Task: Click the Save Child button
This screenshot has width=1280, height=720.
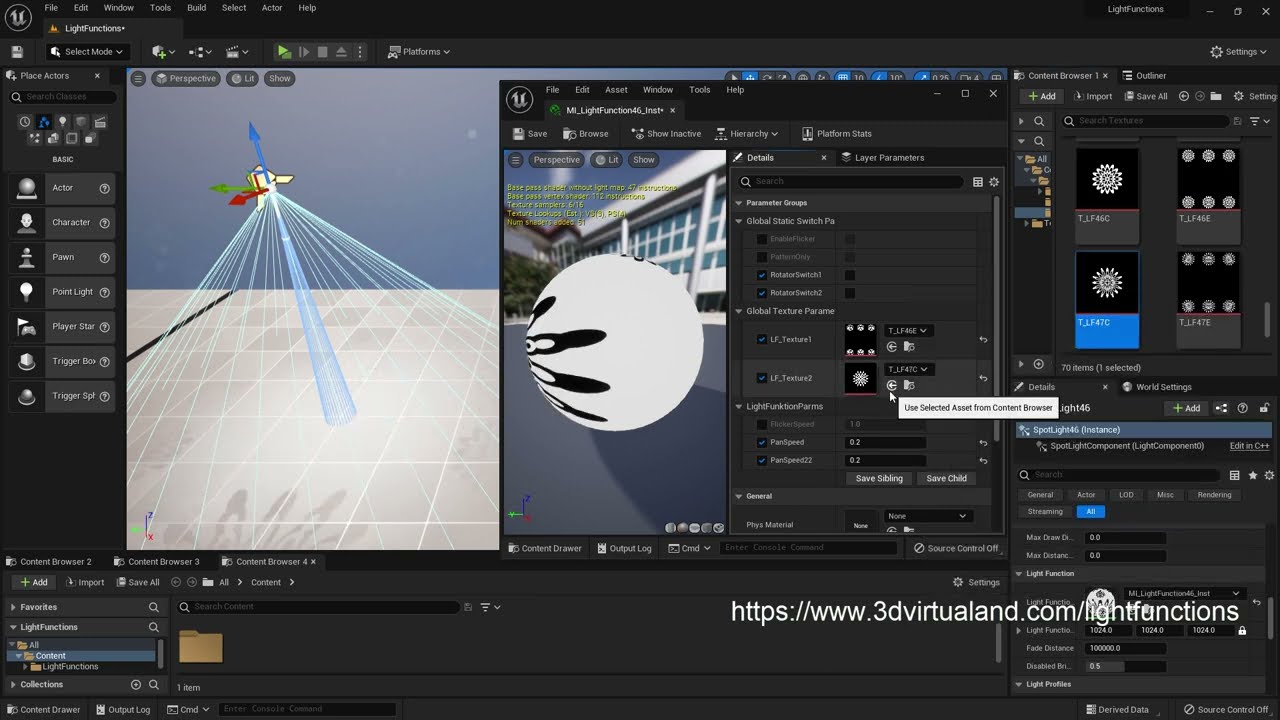Action: (x=946, y=478)
